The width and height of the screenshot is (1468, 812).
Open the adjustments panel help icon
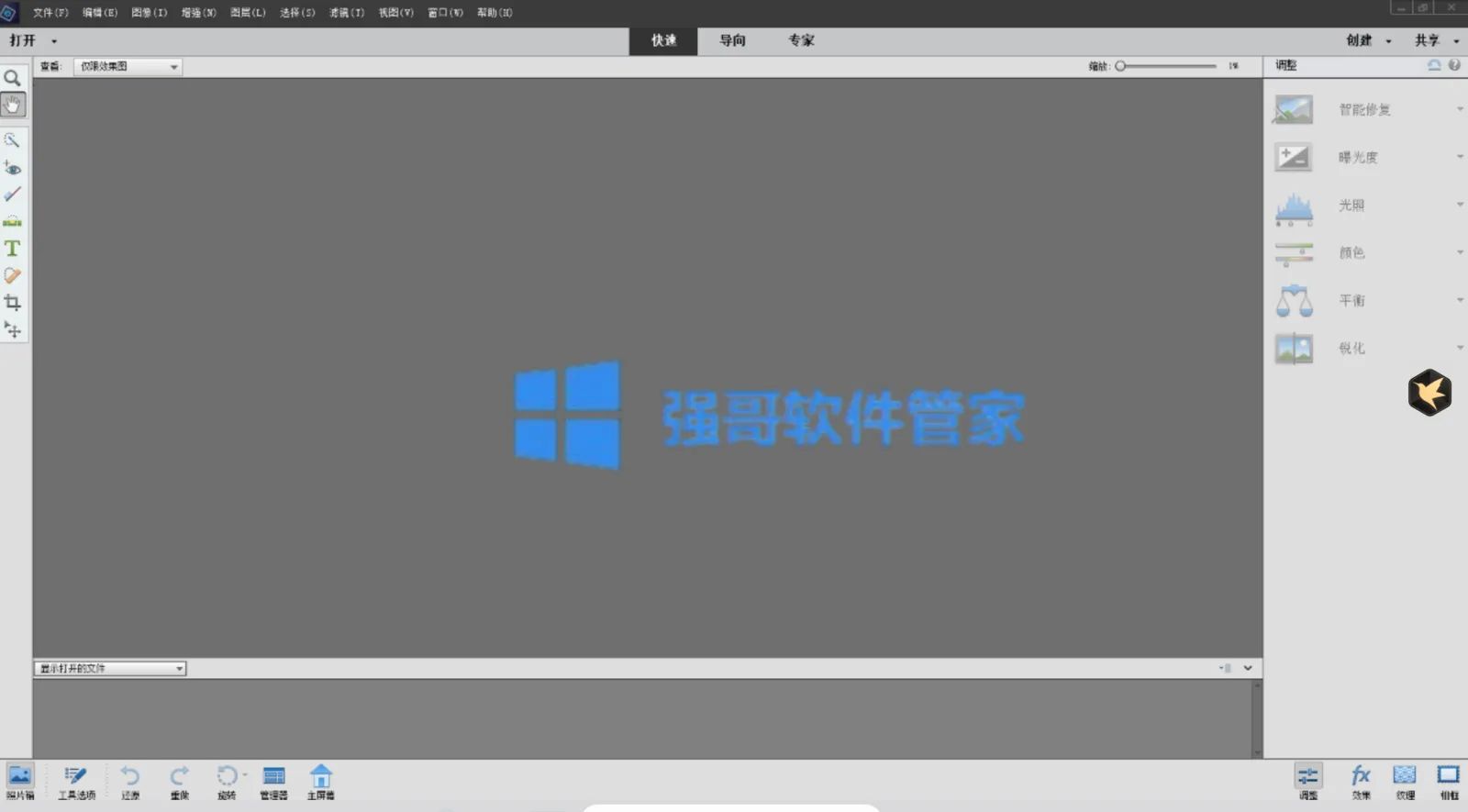coord(1454,65)
